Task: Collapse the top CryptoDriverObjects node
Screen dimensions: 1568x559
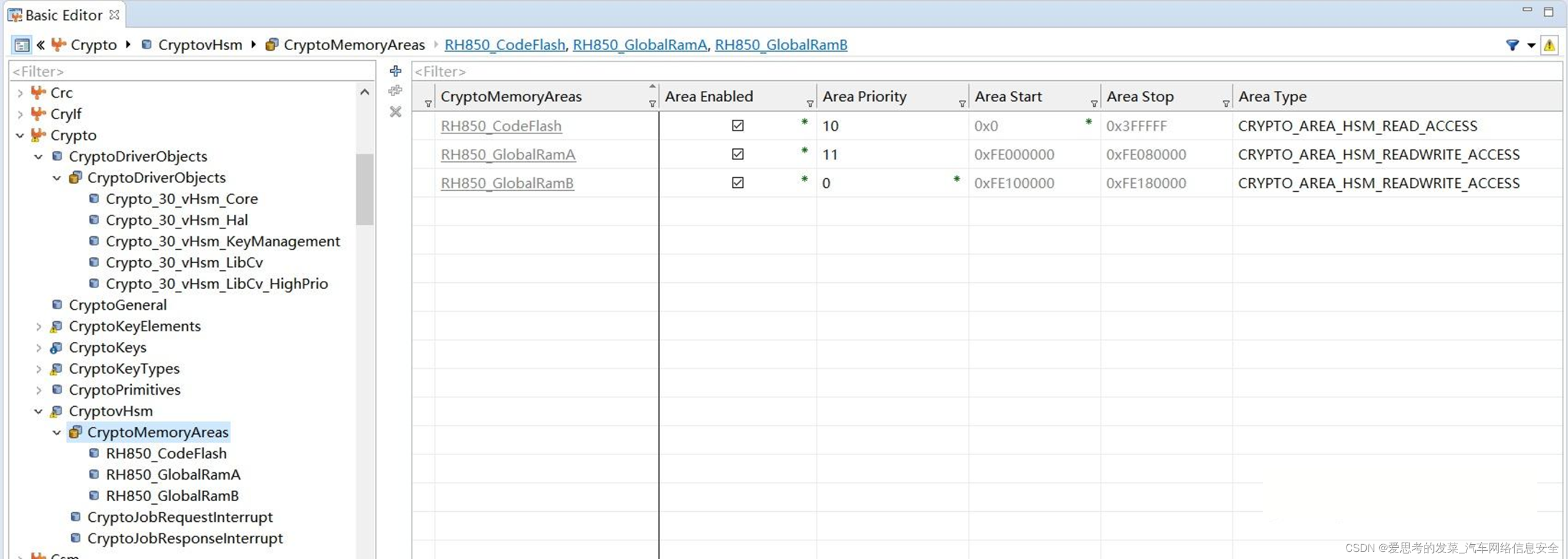Action: [38, 156]
